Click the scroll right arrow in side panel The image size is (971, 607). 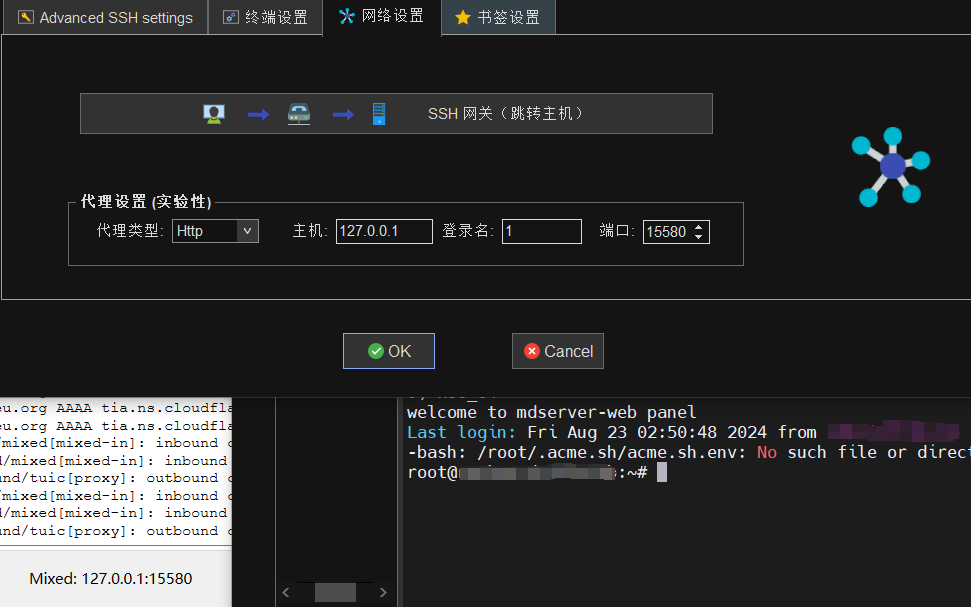click(383, 593)
